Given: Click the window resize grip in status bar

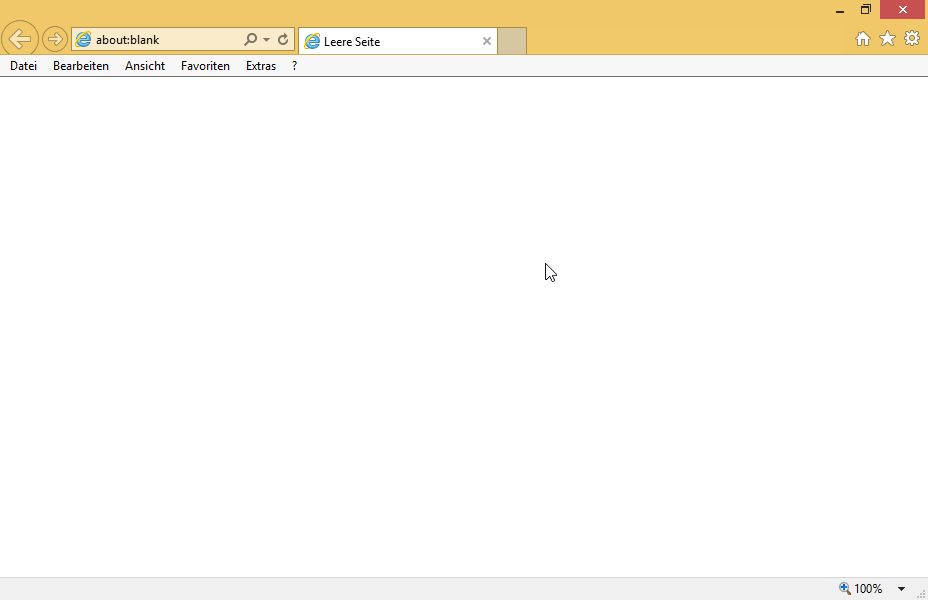Looking at the screenshot, I should point(921,594).
